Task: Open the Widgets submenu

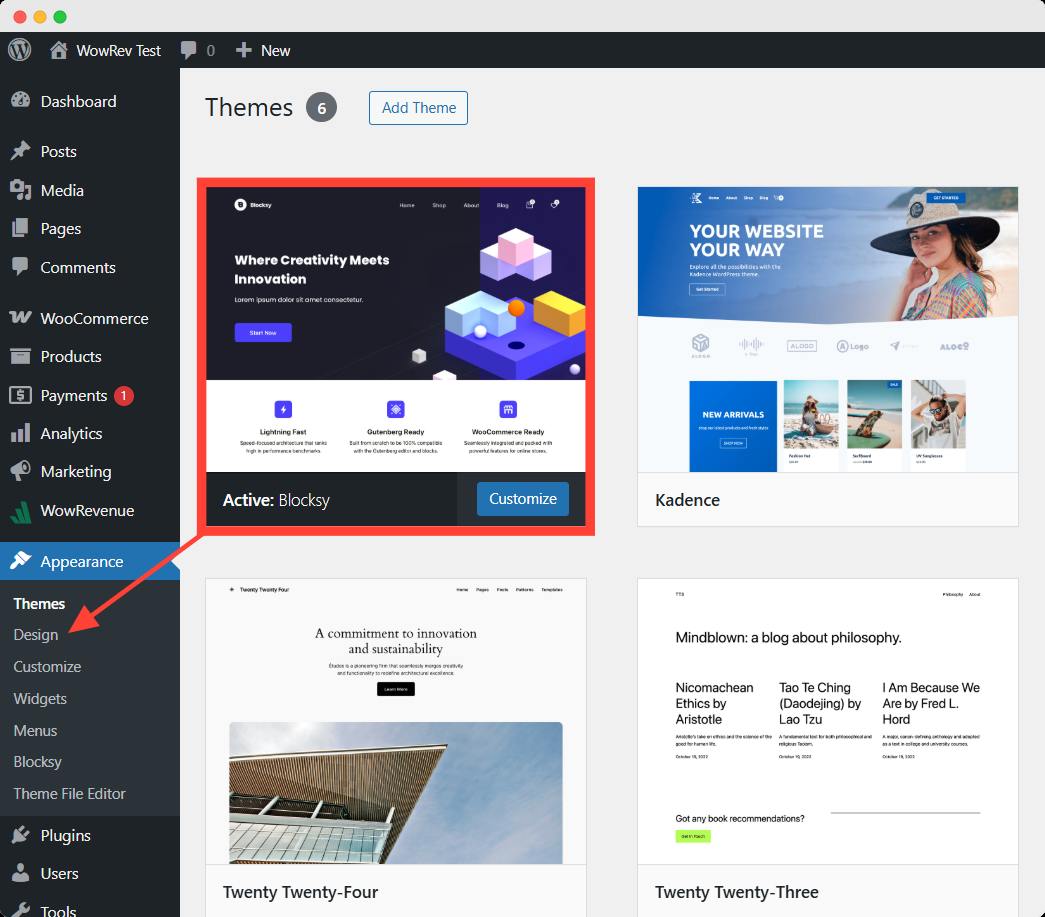Action: point(40,698)
